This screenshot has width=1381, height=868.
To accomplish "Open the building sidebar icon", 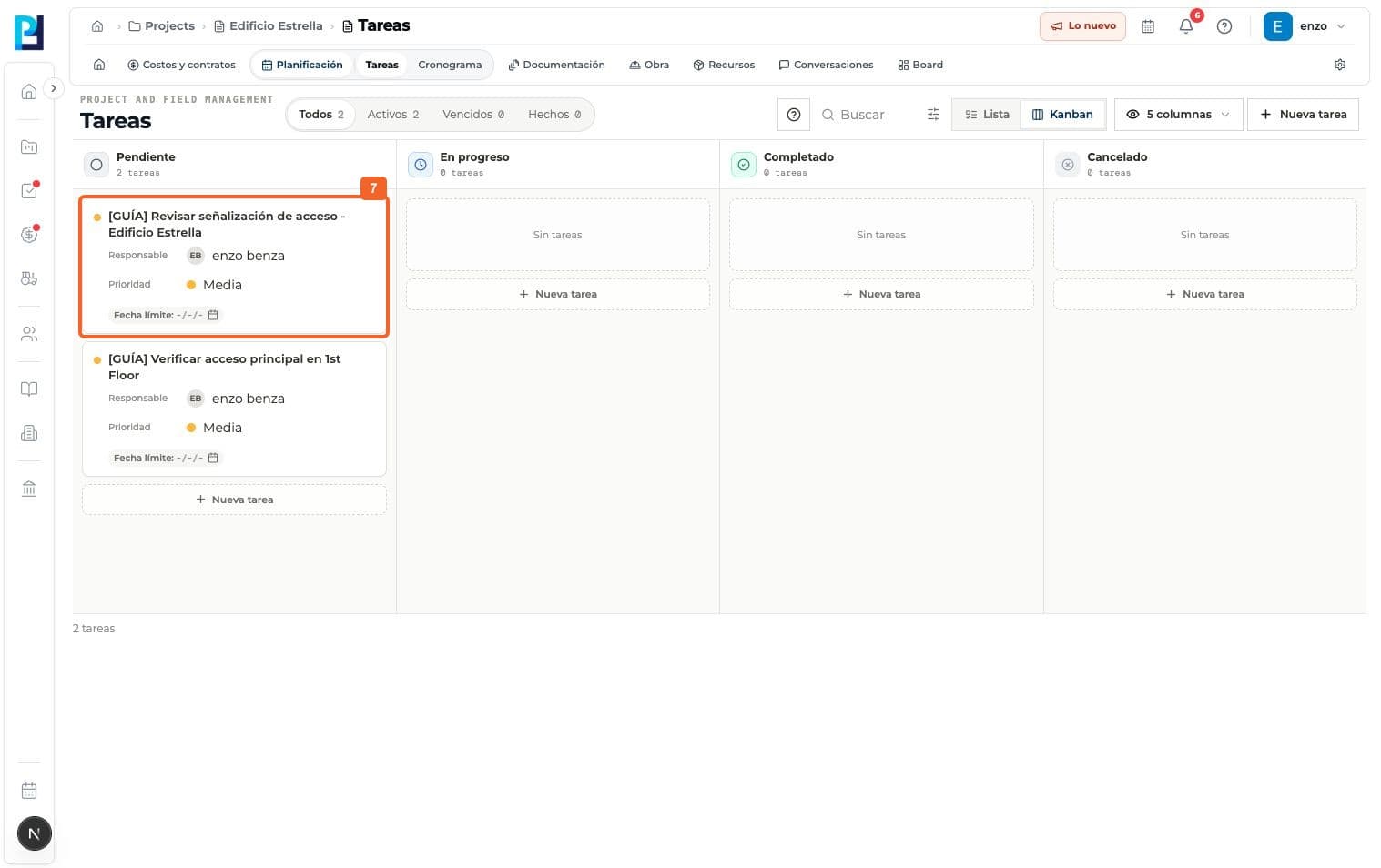I will tap(29, 433).
